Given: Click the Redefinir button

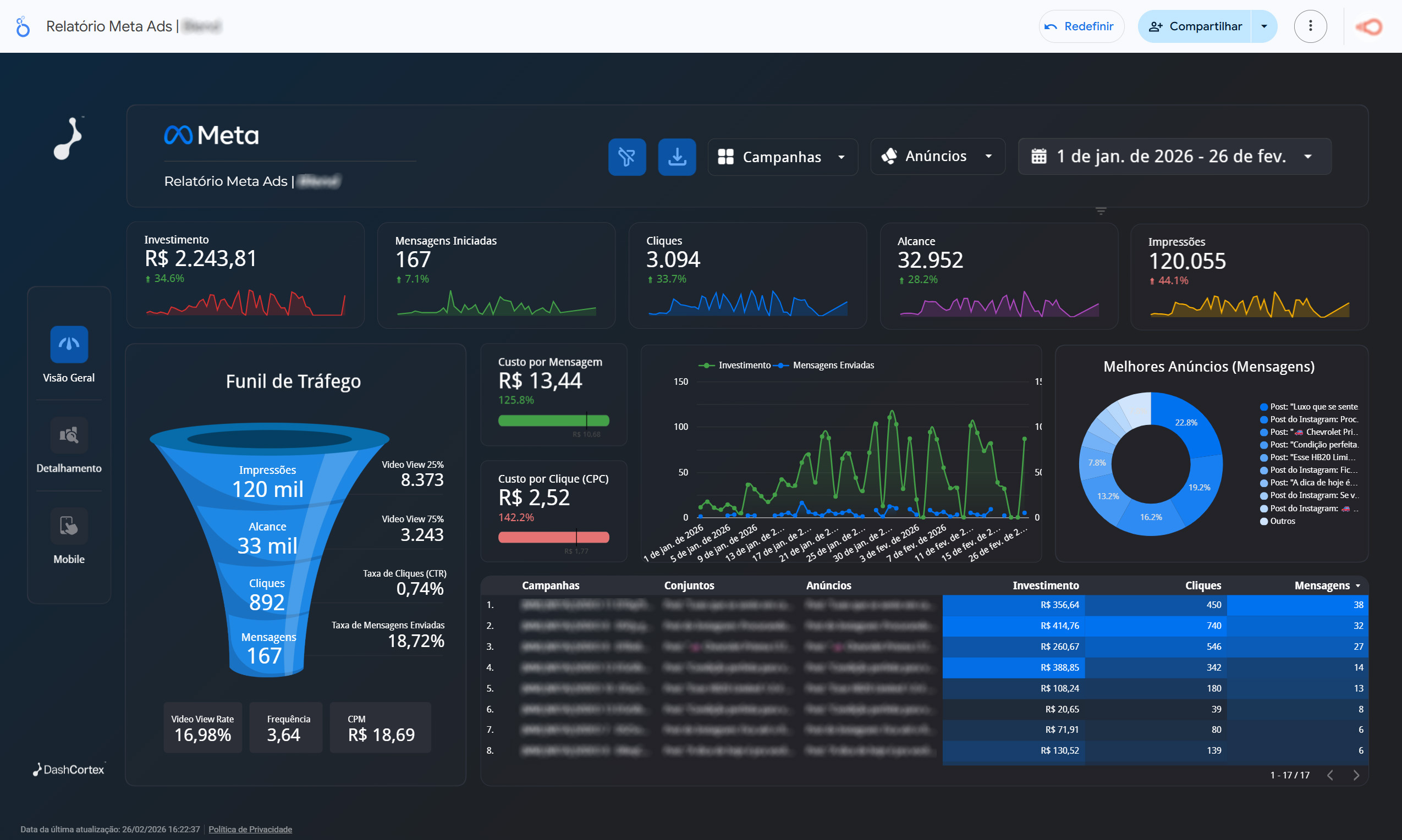Looking at the screenshot, I should (1081, 26).
